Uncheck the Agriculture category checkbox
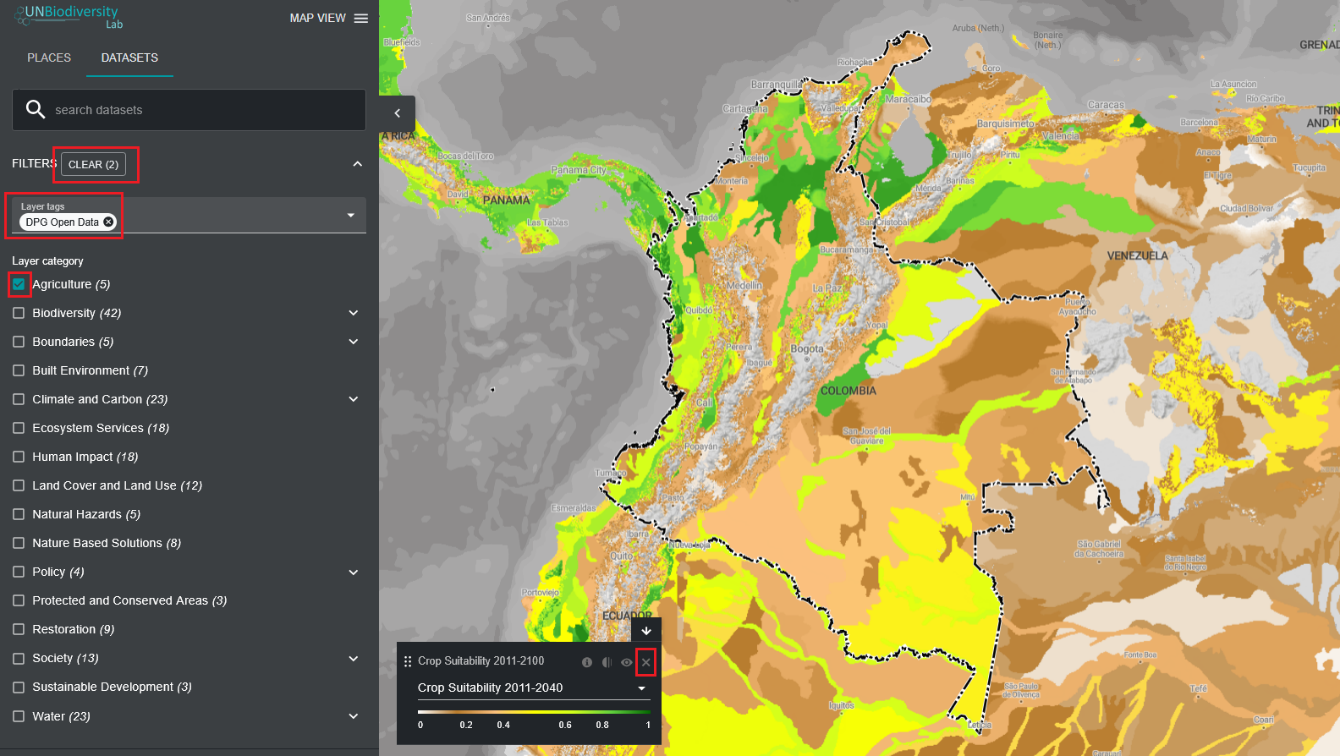 tap(19, 285)
